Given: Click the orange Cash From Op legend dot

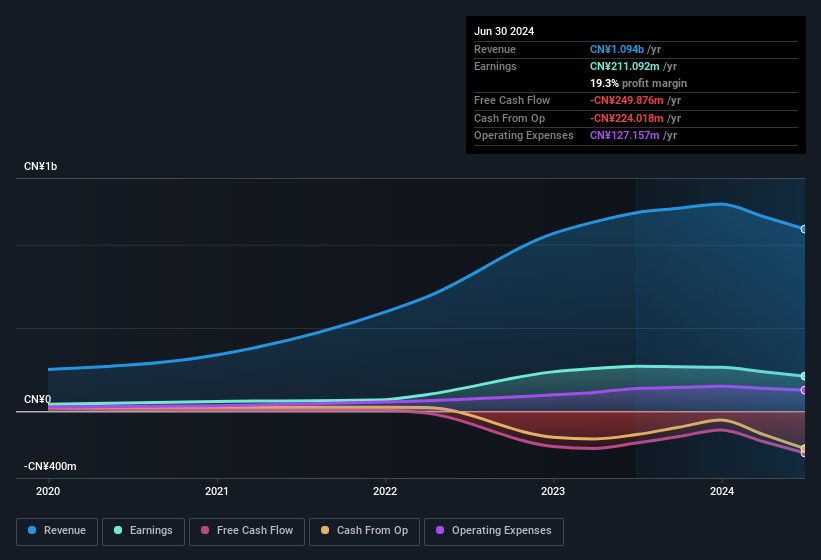Looking at the screenshot, I should (x=325, y=530).
